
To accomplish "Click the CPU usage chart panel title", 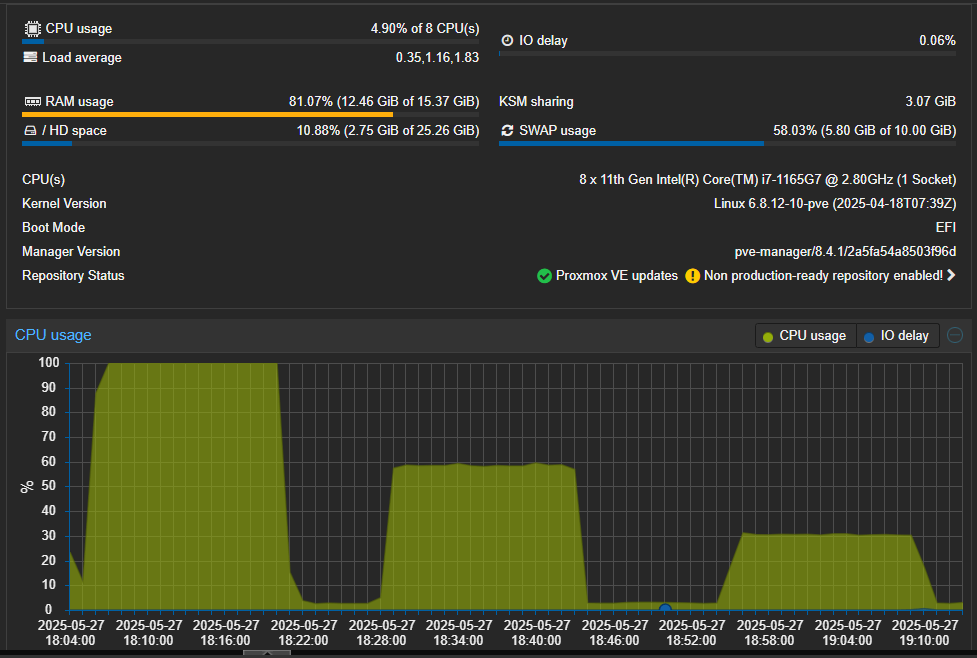I will 53,335.
